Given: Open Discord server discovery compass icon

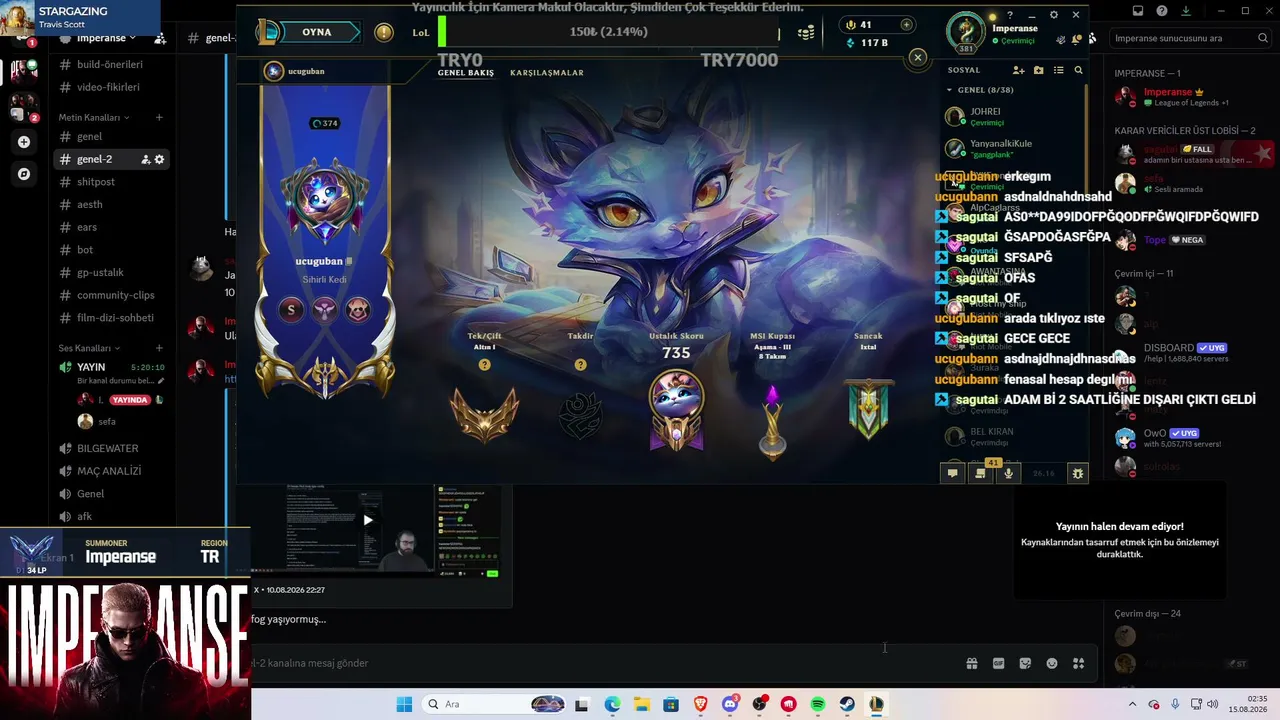Looking at the screenshot, I should tap(24, 174).
